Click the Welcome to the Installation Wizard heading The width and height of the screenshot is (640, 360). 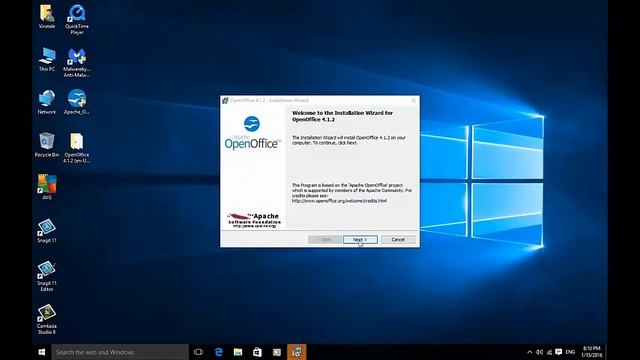click(342, 116)
